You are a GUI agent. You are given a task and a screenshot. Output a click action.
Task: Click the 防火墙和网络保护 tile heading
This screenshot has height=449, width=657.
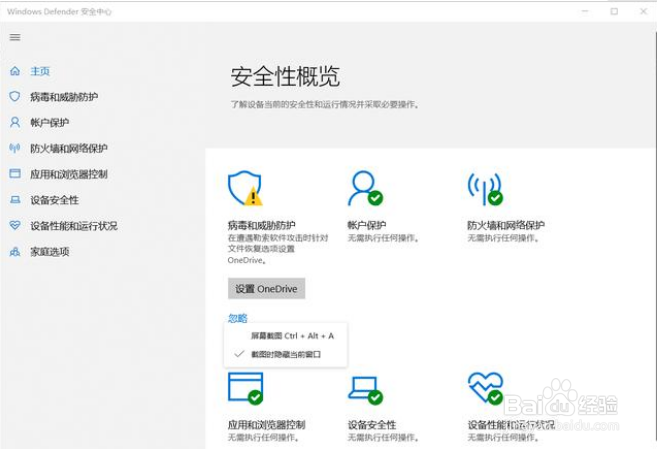506,225
